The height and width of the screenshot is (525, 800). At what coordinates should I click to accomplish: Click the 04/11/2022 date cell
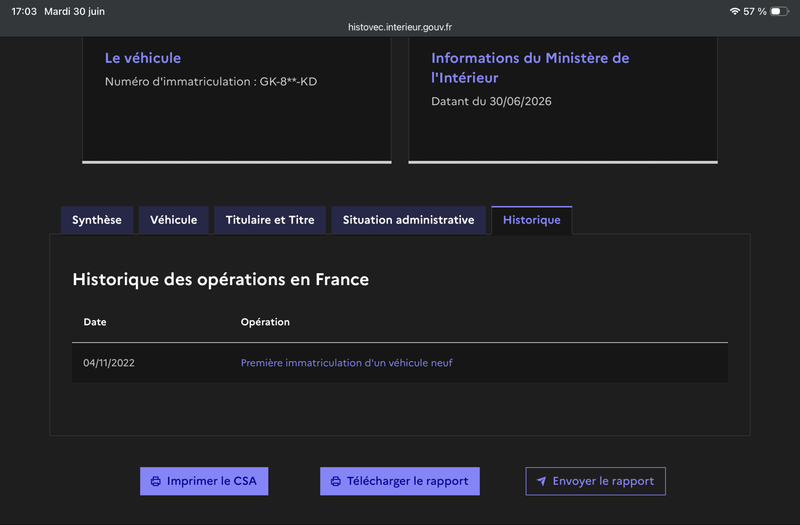(x=109, y=363)
